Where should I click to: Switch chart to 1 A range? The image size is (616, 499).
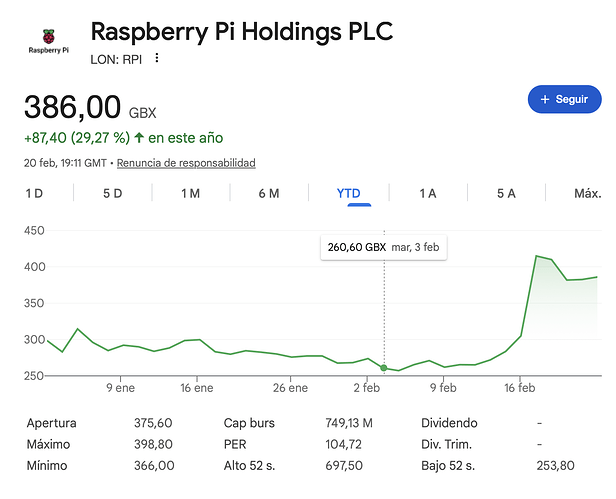(x=428, y=193)
